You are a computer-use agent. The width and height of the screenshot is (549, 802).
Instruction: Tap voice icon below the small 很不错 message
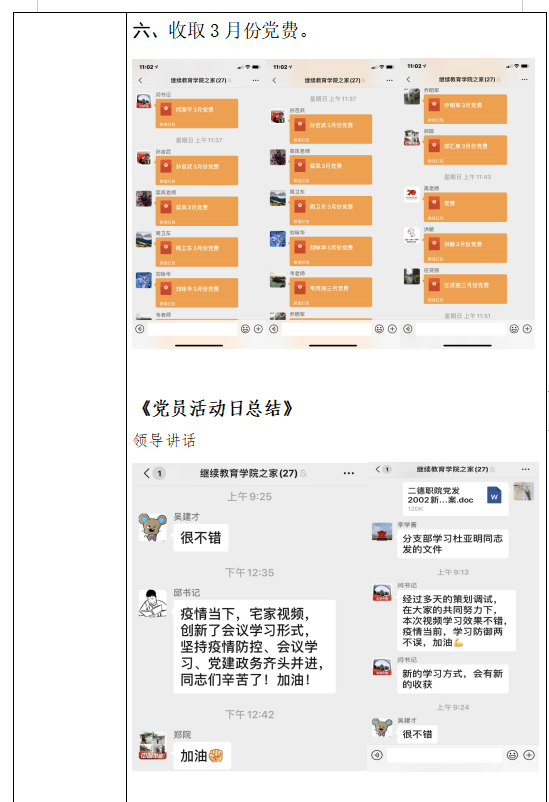[x=377, y=755]
